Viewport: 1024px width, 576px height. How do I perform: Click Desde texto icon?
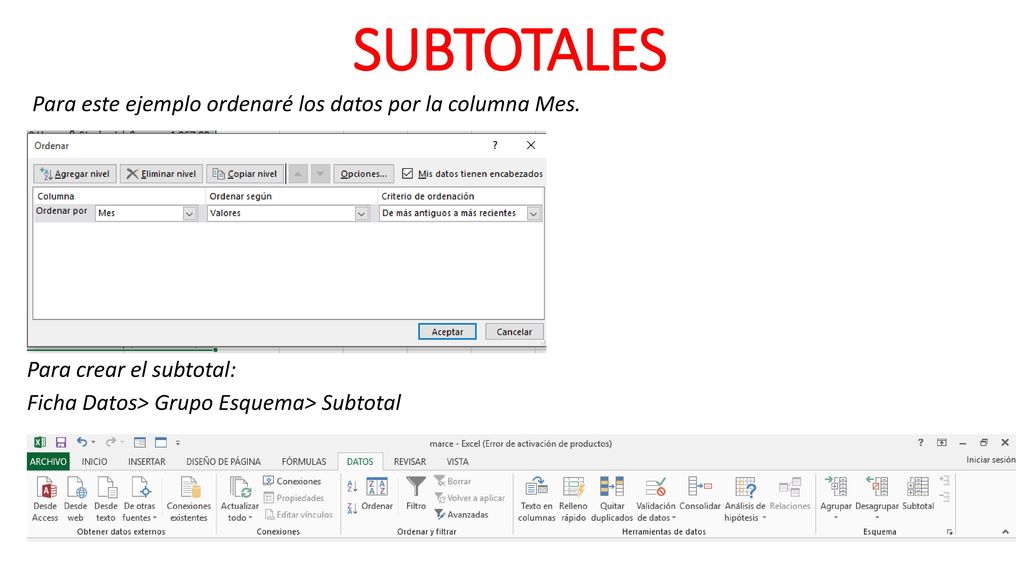pos(105,499)
